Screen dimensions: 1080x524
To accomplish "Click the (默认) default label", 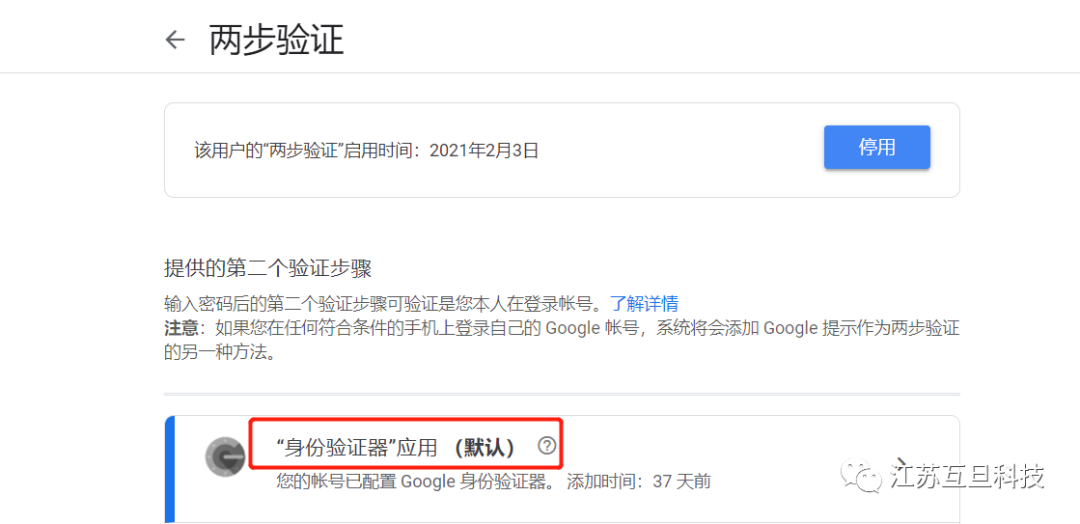I will coord(485,448).
